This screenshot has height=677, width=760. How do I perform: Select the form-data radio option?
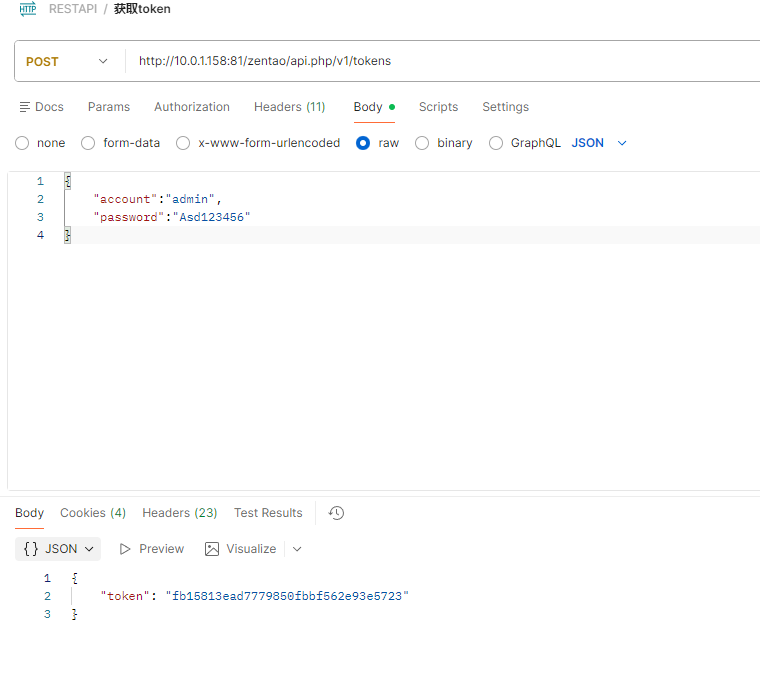88,143
